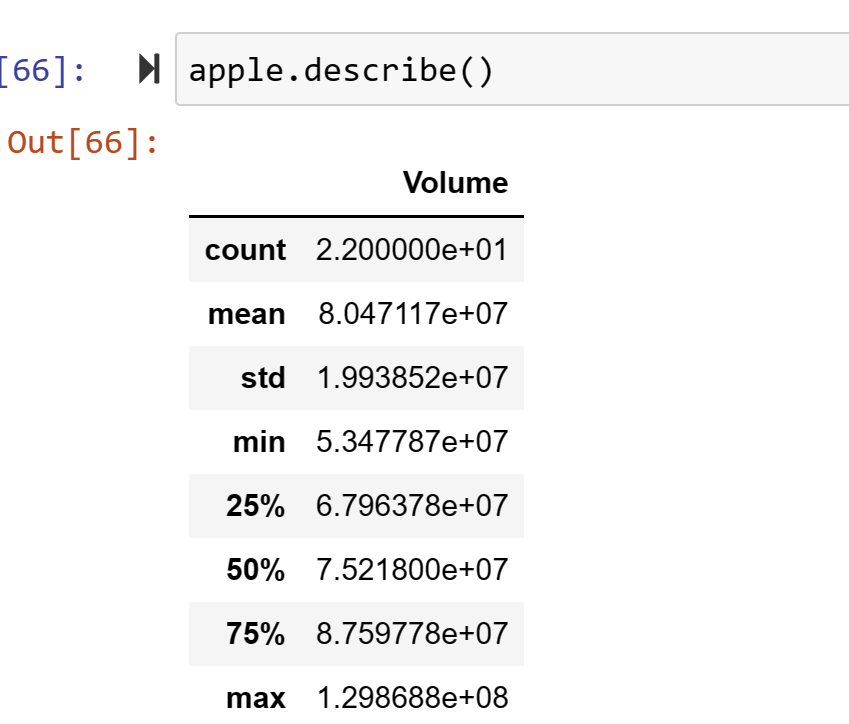Click the count value 2.200000e+01
849x724 pixels.
[411, 250]
